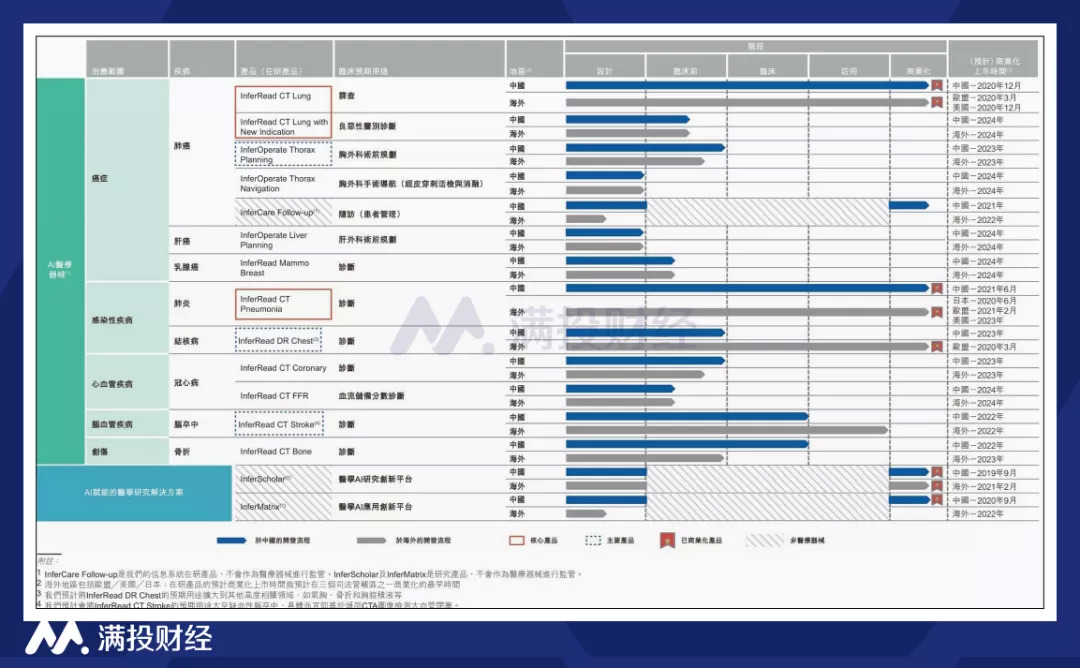Click the AI賦能的醫學研究解決方案 category block
The width and height of the screenshot is (1080, 668).
134,492
